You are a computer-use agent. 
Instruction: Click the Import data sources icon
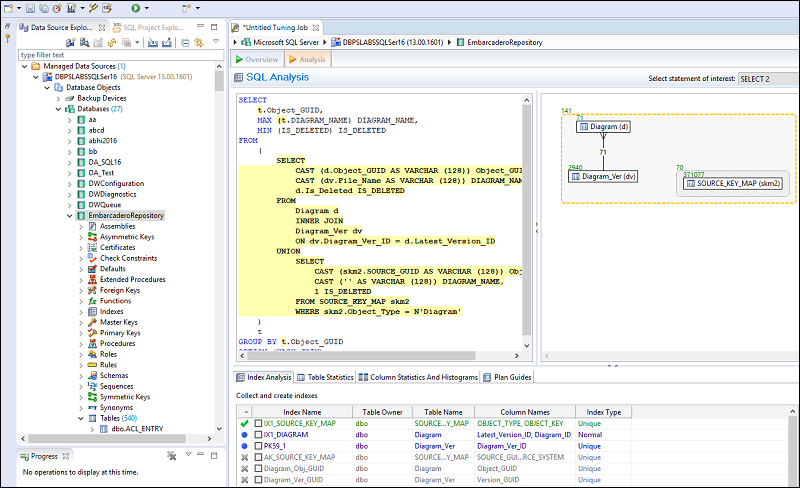pos(153,42)
